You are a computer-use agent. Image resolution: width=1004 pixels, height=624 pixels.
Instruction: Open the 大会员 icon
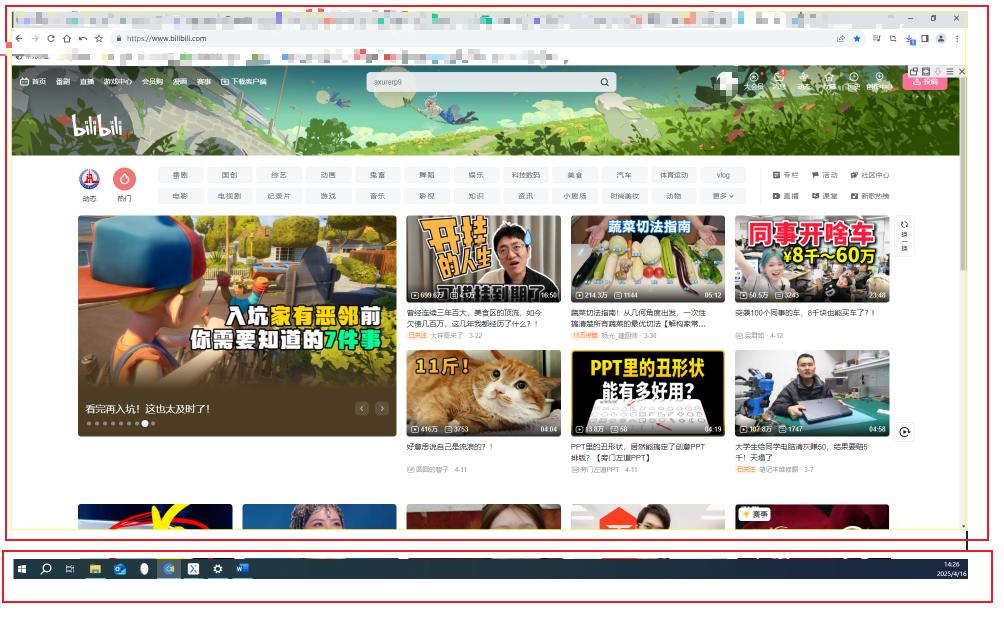[x=754, y=81]
